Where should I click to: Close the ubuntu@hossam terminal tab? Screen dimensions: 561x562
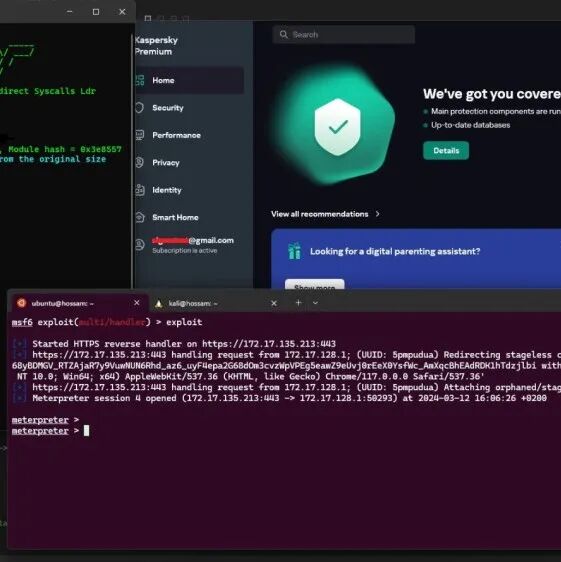click(137, 303)
